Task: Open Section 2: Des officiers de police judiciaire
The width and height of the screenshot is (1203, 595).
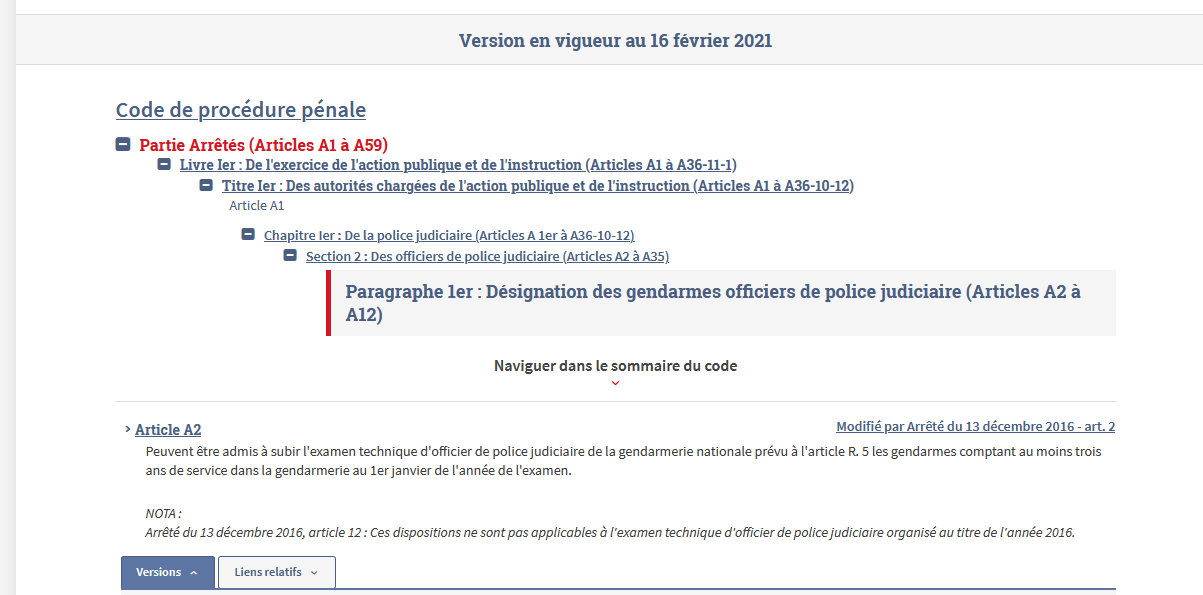Action: pos(487,257)
